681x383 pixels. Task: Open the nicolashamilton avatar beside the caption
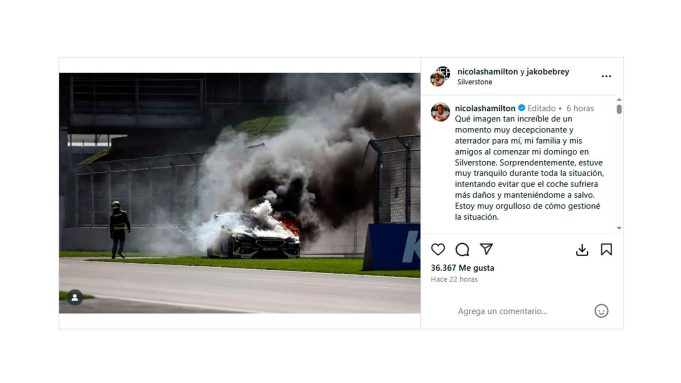tap(440, 112)
